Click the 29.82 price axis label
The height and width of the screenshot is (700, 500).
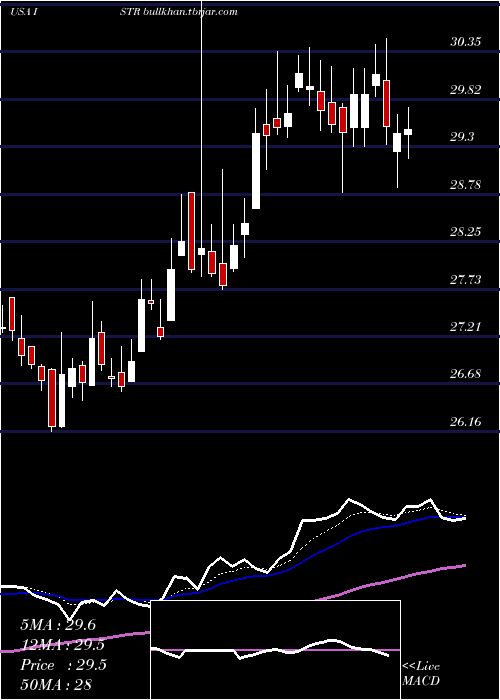click(x=466, y=90)
